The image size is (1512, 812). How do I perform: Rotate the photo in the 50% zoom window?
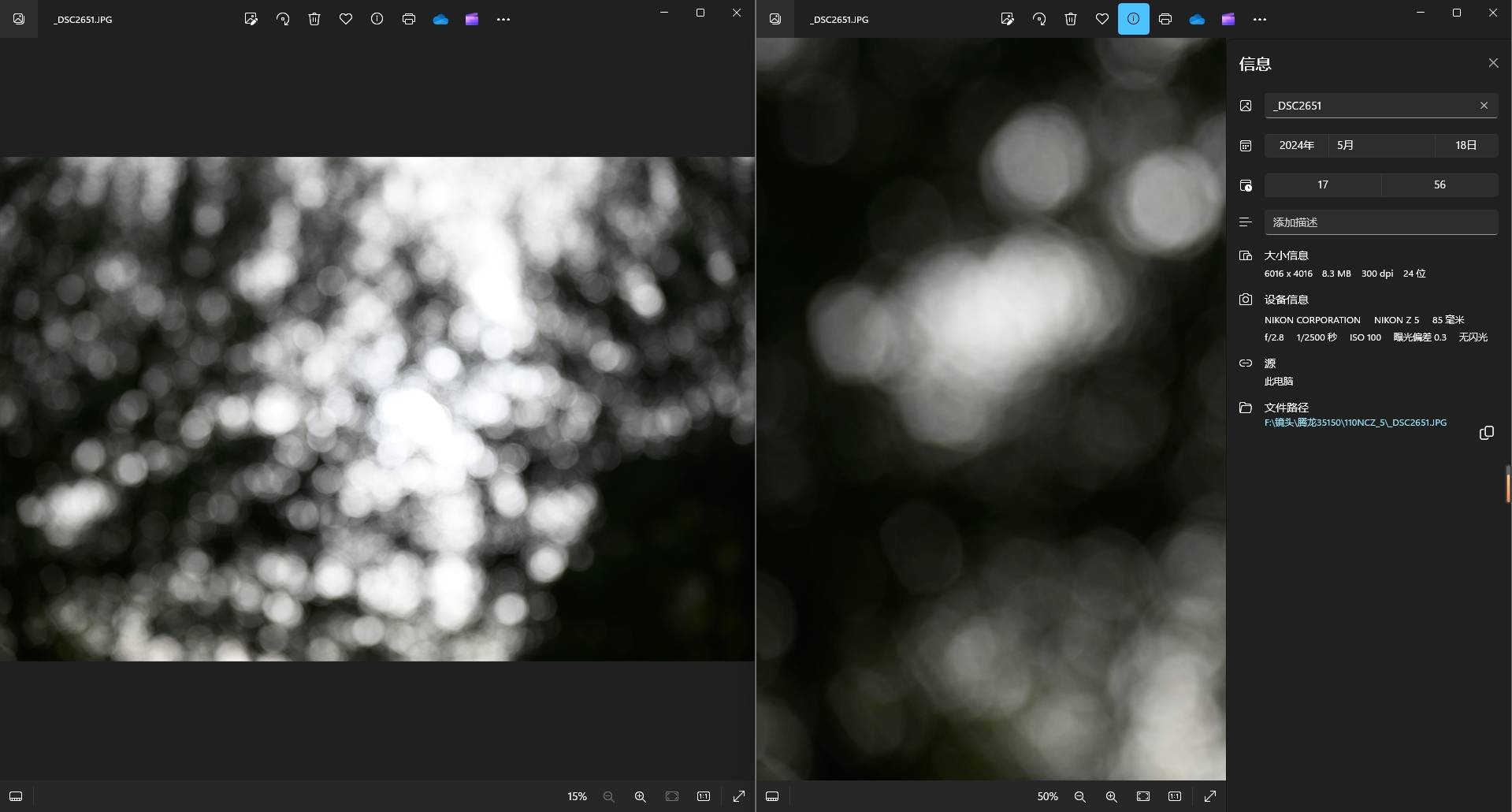(1039, 19)
